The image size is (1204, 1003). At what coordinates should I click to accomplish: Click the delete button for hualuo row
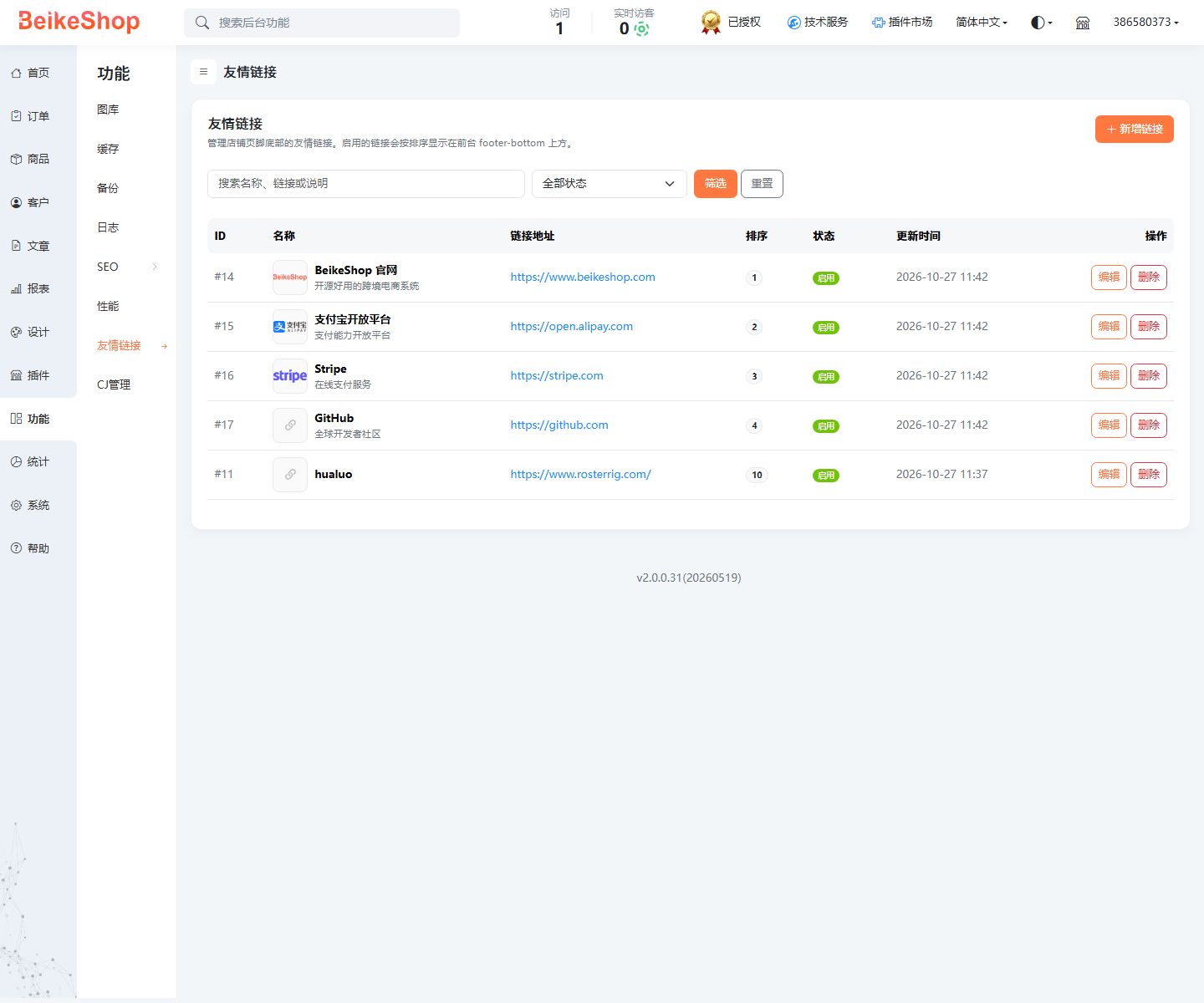coord(1149,475)
